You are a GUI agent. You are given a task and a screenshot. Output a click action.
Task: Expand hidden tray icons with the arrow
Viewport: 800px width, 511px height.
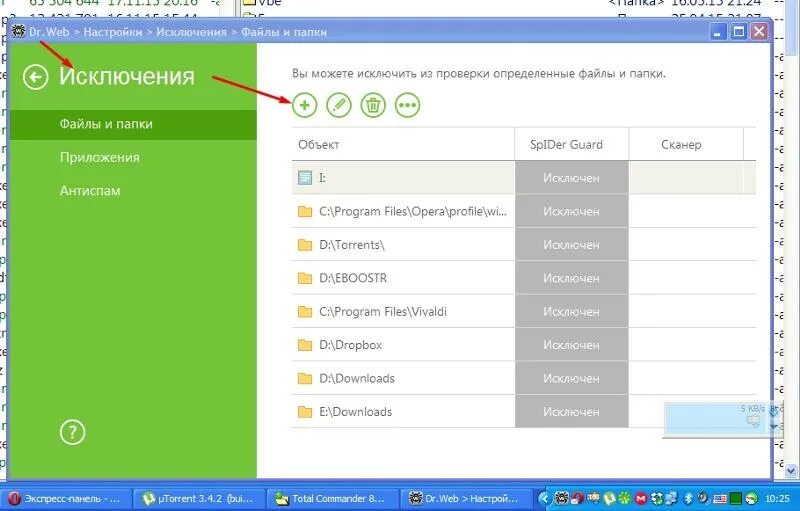coord(545,499)
